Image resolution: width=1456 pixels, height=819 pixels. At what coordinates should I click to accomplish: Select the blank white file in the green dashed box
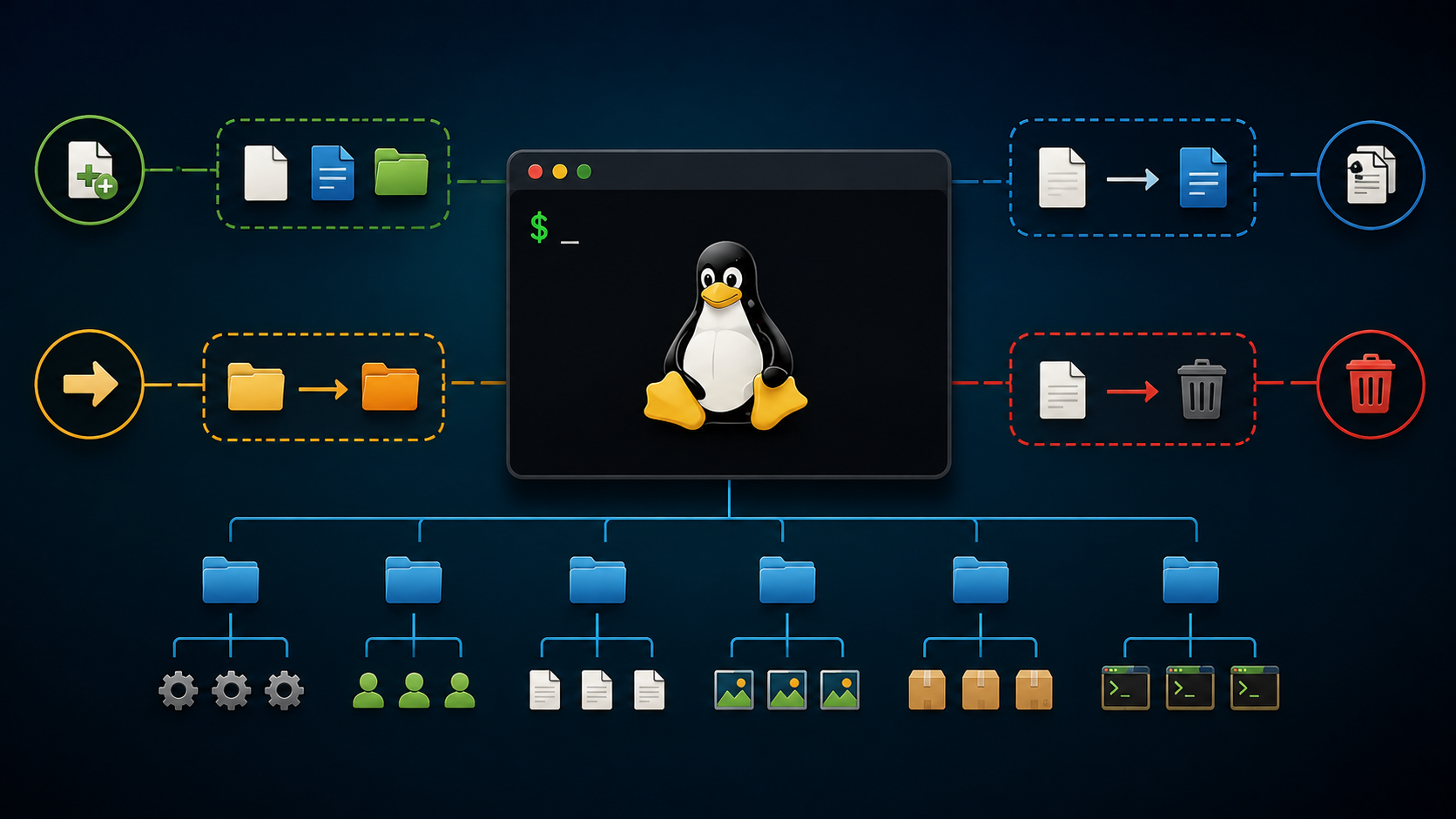click(266, 173)
